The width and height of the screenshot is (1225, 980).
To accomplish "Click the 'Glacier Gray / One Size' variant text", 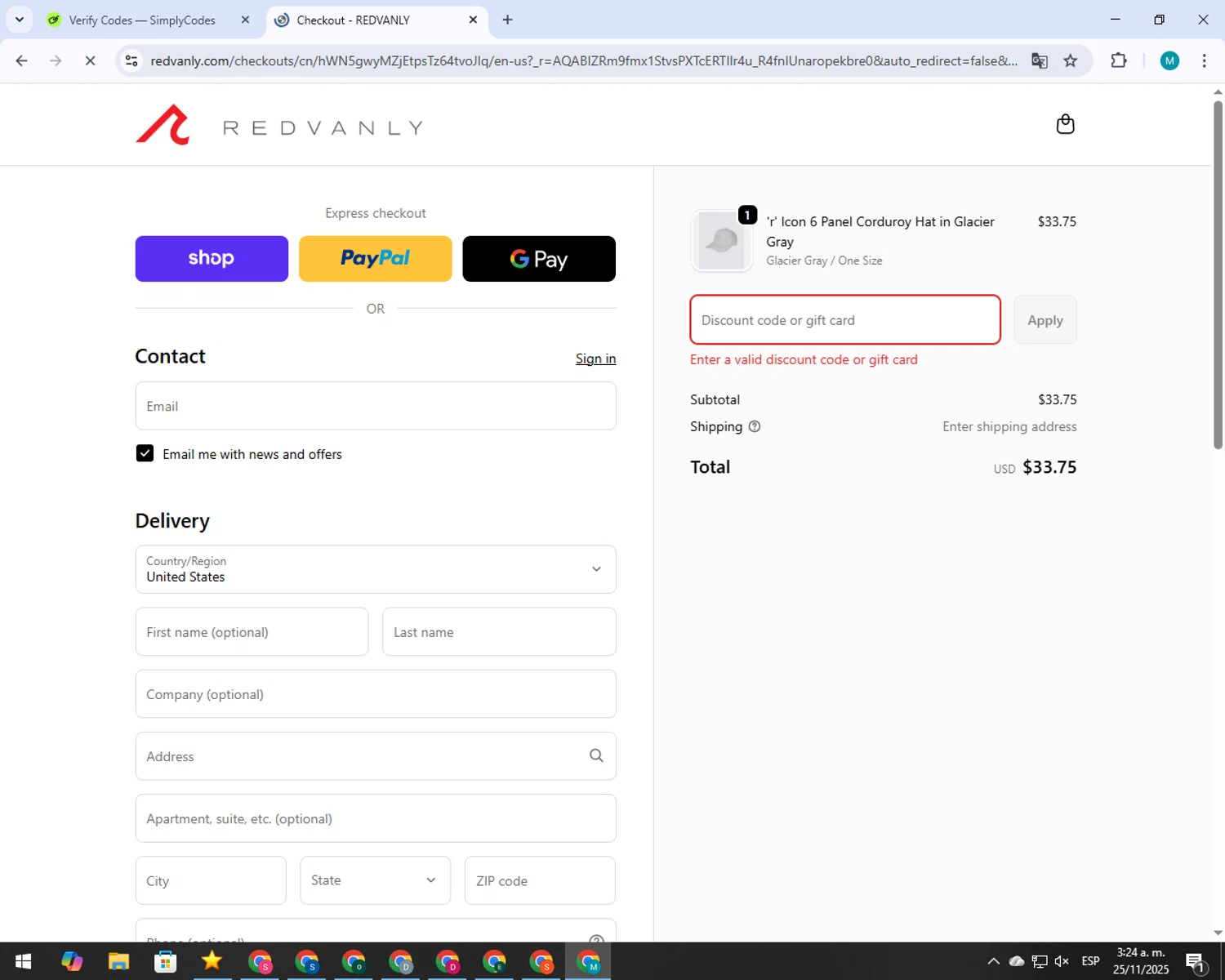I will pyautogui.click(x=824, y=261).
